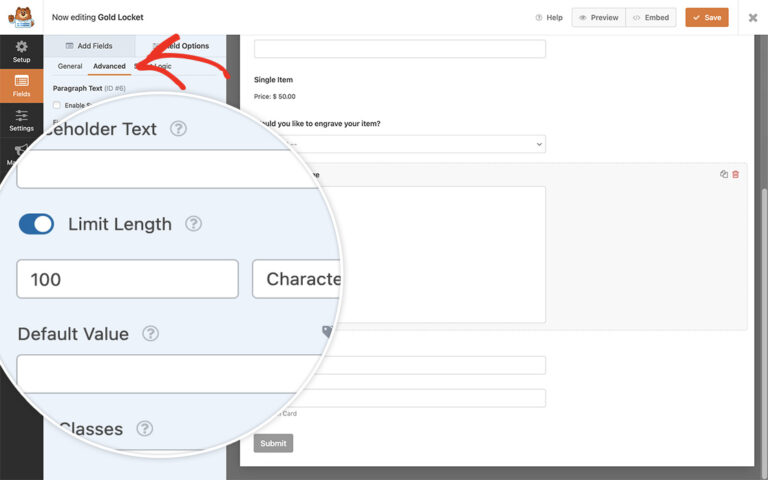
Task: Open help for Placeholder Text
Action: pos(178,129)
